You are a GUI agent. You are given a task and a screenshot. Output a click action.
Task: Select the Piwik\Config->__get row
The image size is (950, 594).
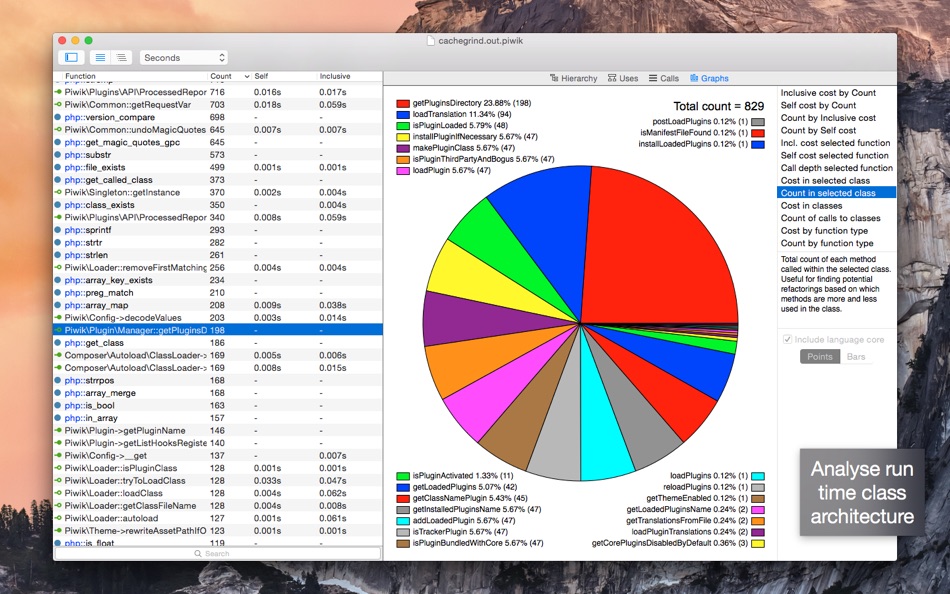[x=218, y=455]
